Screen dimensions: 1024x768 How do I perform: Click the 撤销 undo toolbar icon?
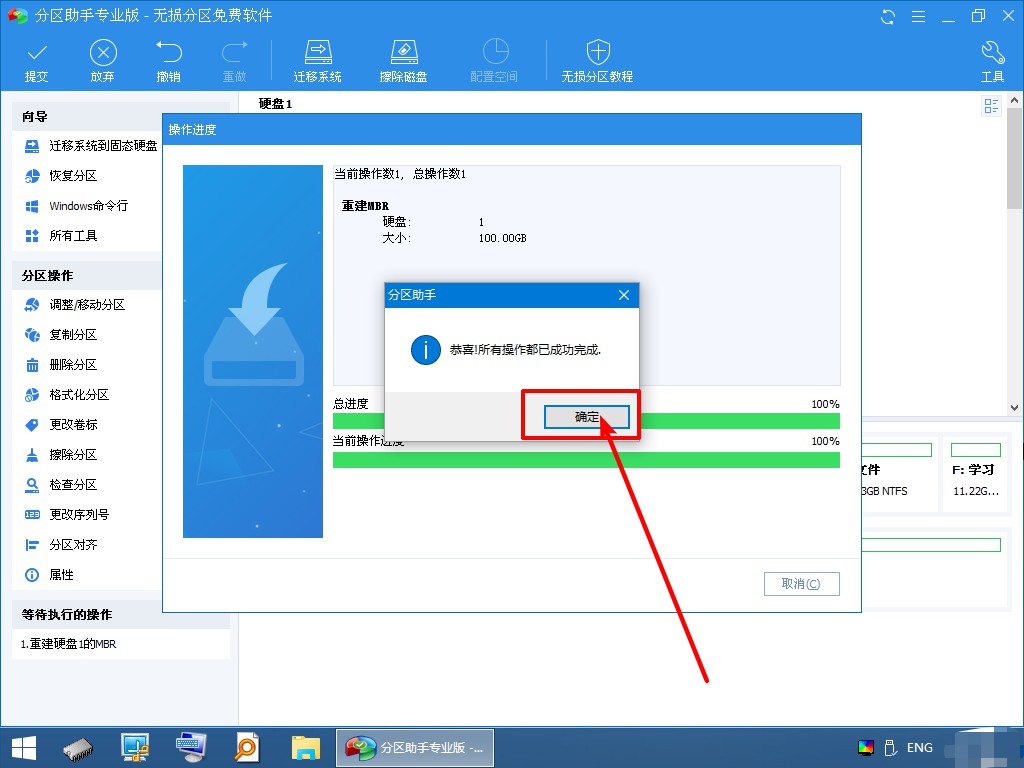click(168, 61)
